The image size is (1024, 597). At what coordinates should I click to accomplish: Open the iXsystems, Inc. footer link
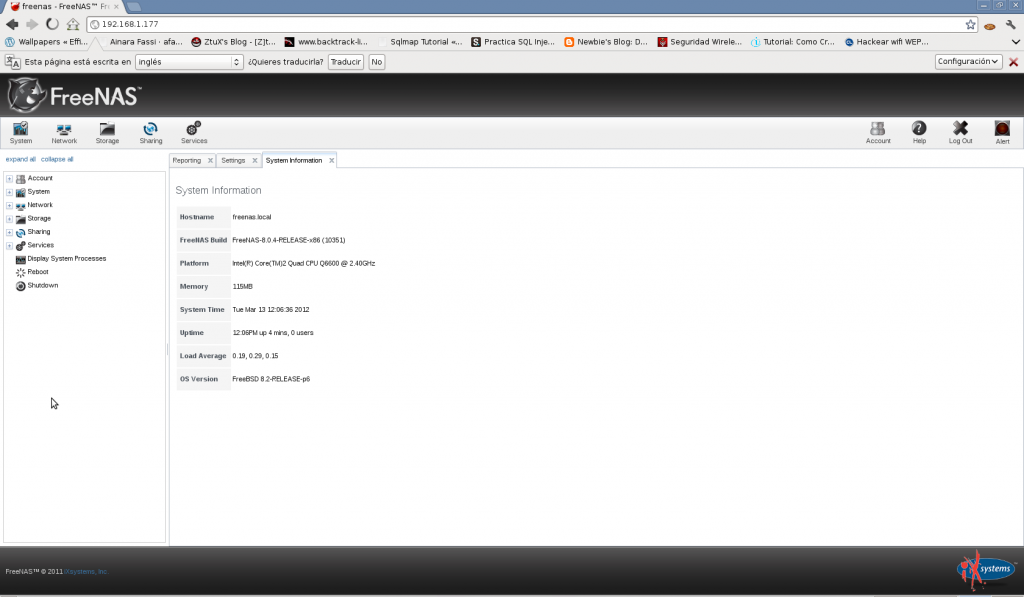pos(86,572)
